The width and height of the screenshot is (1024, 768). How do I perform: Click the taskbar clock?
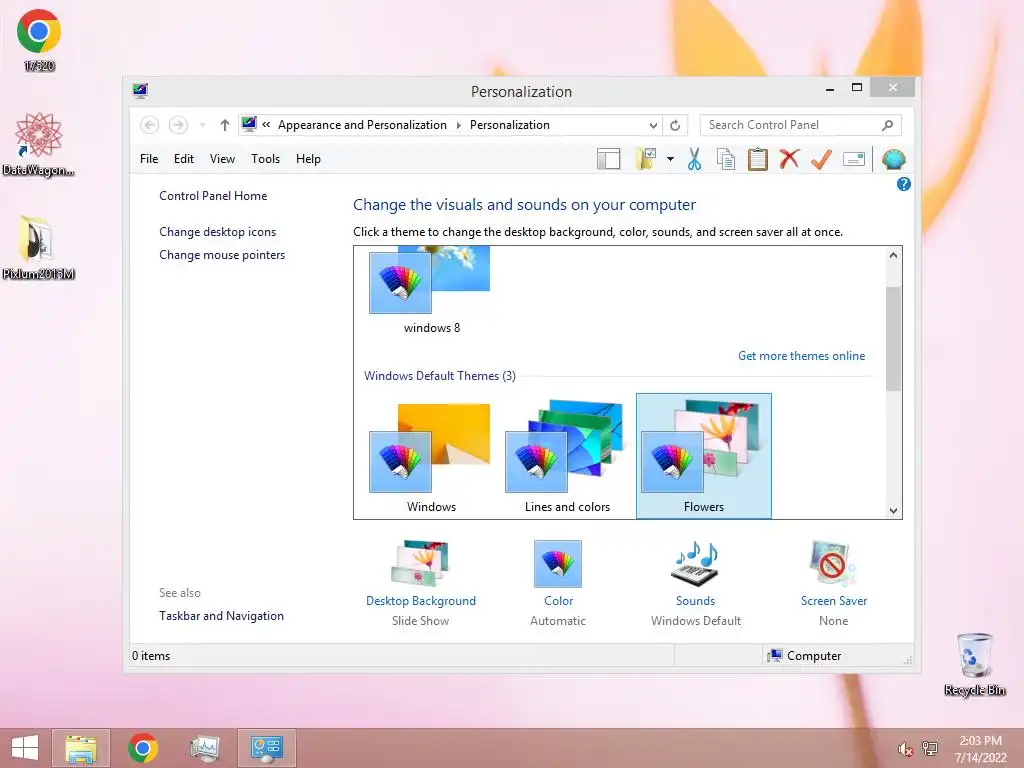click(x=980, y=749)
